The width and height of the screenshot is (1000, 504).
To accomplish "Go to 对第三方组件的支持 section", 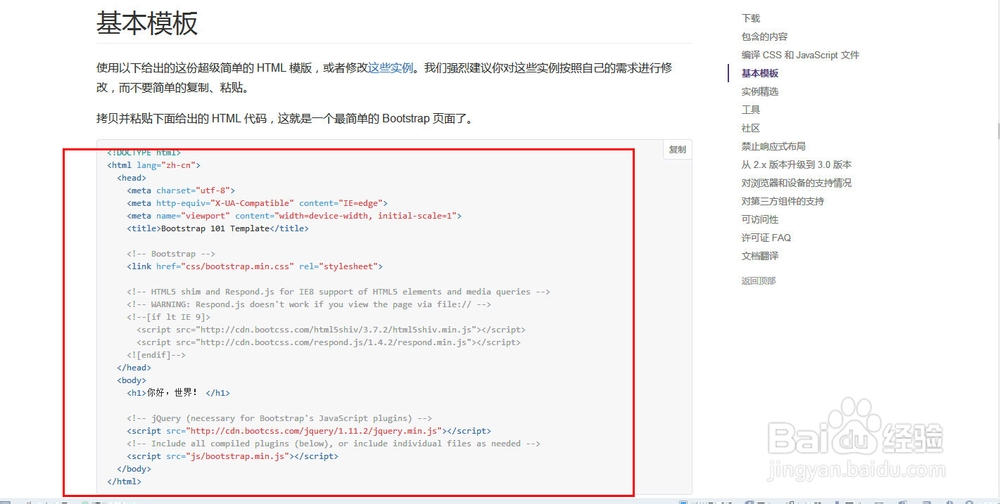I will 783,202.
